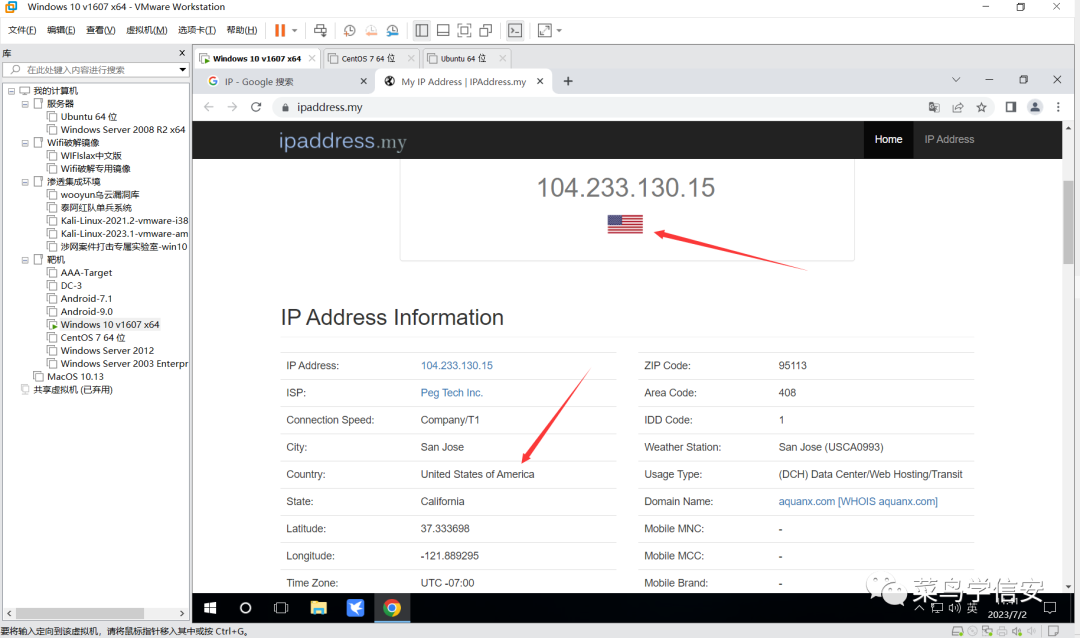1080x638 pixels.
Task: Click the Chrome icon on guest taskbar
Action: pos(392,608)
